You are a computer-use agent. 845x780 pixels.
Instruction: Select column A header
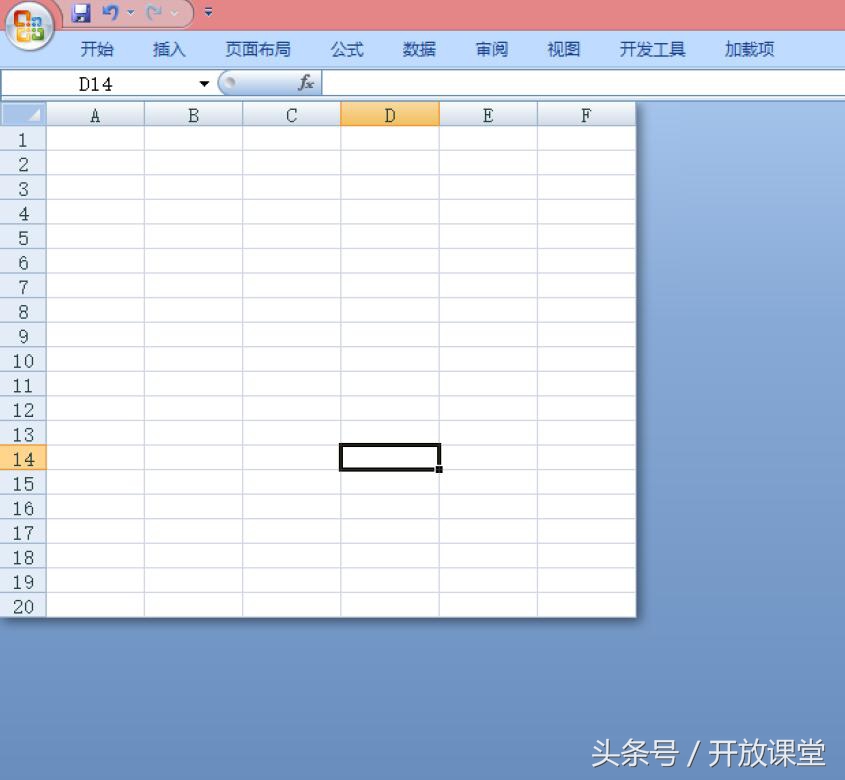(95, 115)
